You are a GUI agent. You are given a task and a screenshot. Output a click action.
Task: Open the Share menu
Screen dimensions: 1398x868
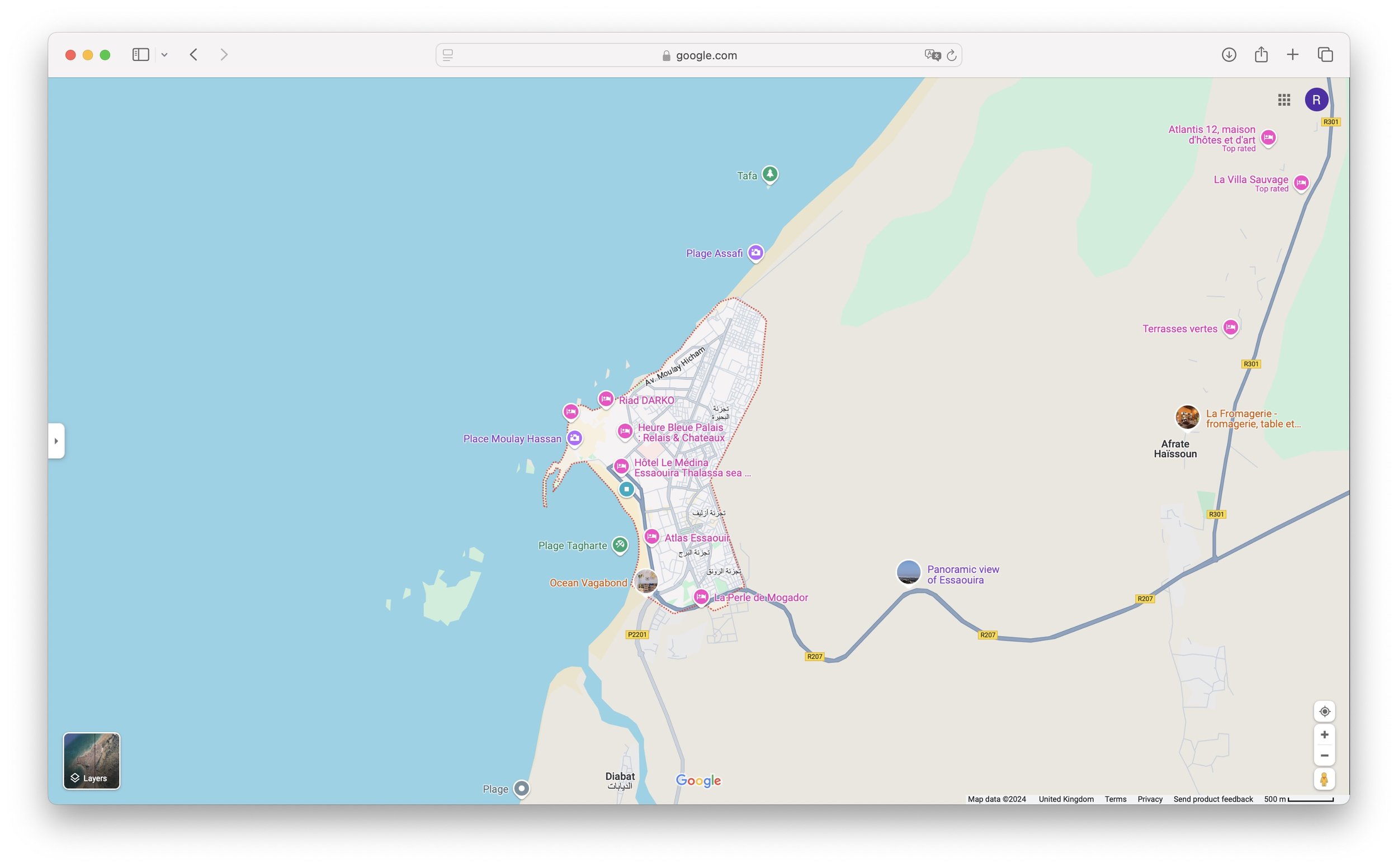(1261, 55)
